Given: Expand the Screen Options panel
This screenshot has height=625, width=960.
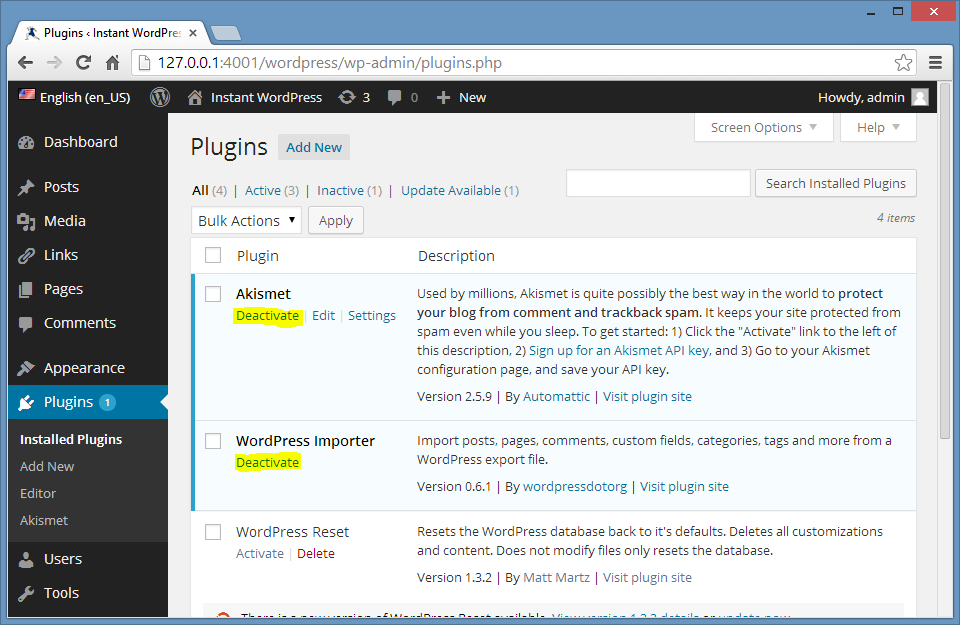Looking at the screenshot, I should click(x=764, y=127).
